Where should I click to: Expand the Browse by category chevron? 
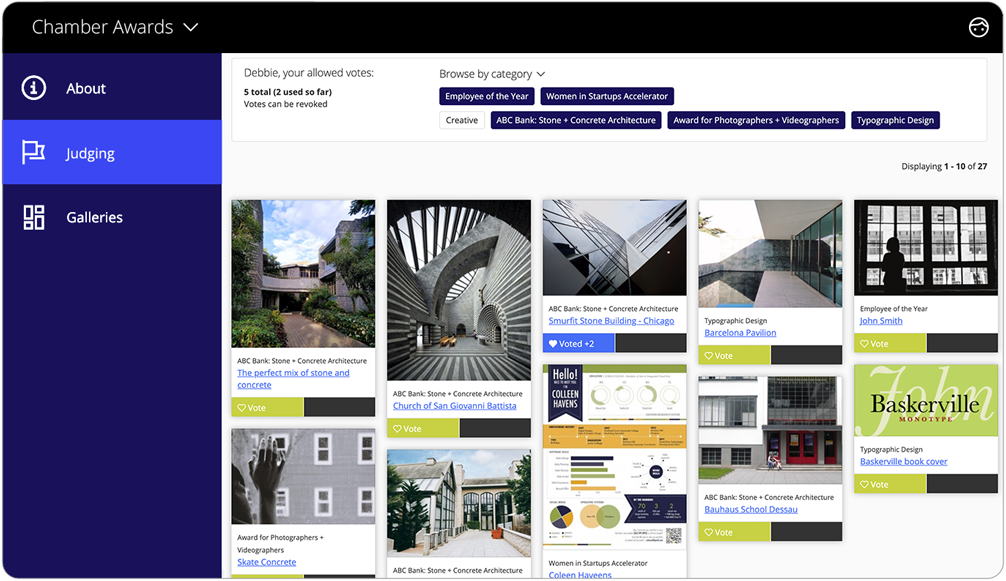(541, 74)
